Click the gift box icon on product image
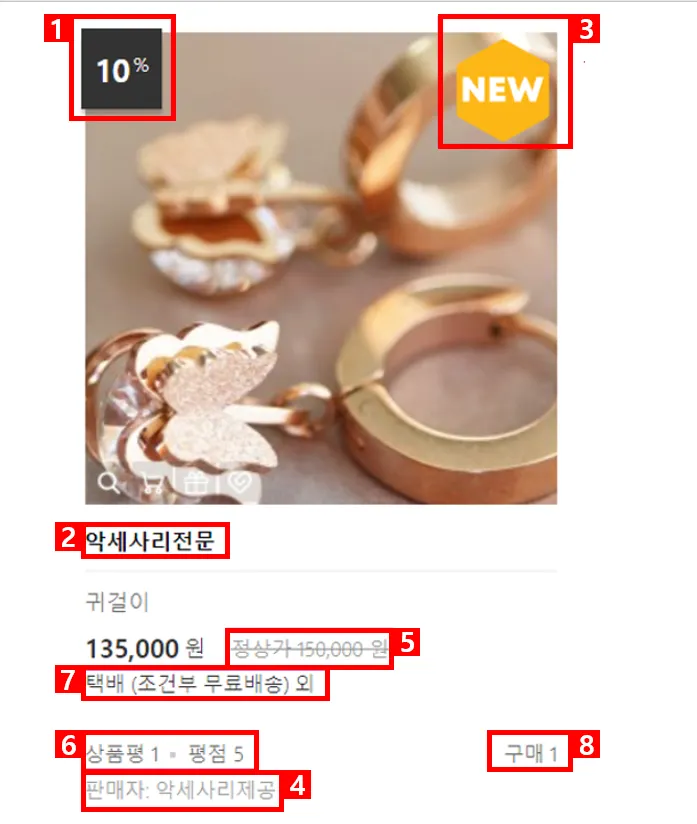The image size is (697, 824). 196,482
